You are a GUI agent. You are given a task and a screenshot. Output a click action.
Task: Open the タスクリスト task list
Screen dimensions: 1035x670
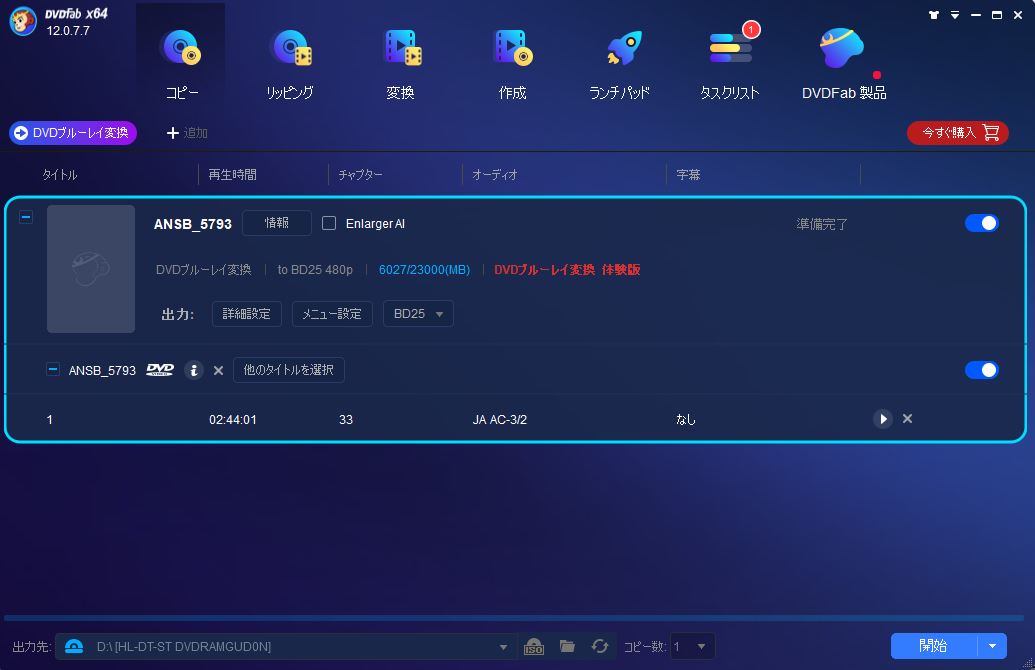[730, 65]
